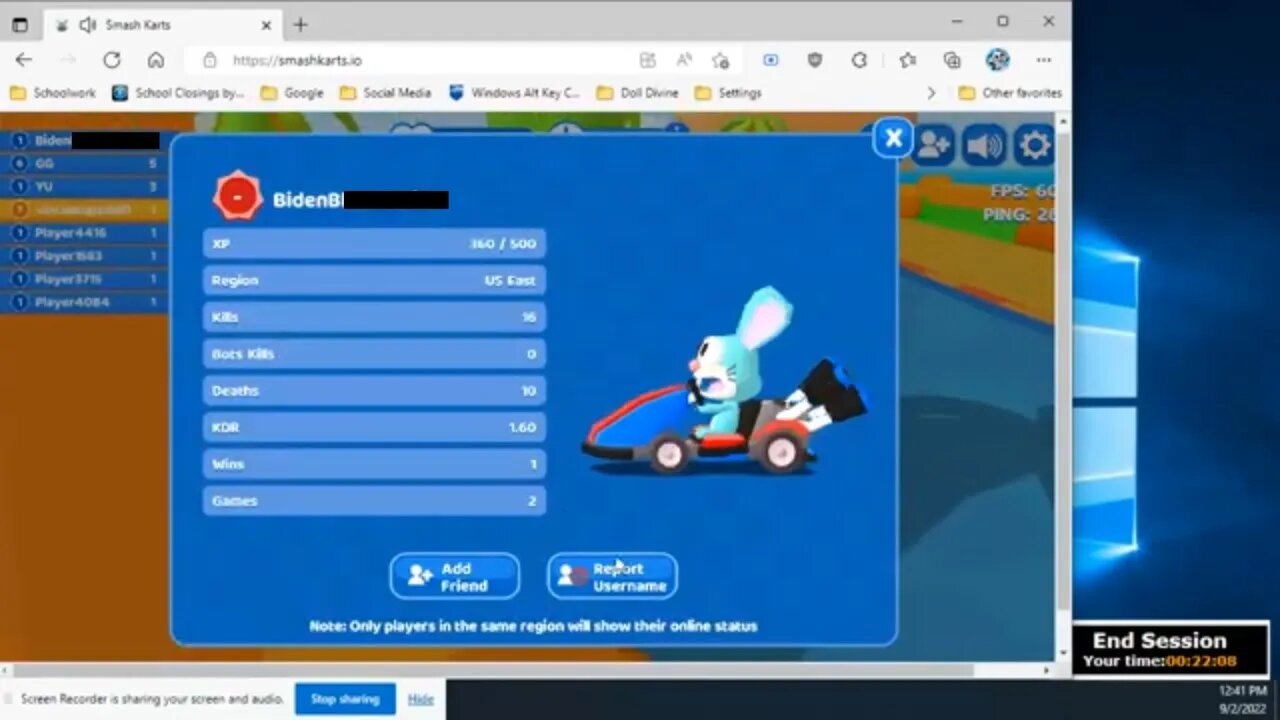Click the highlighted orange scoreboard row
Image resolution: width=1280 pixels, height=720 pixels.
84,209
